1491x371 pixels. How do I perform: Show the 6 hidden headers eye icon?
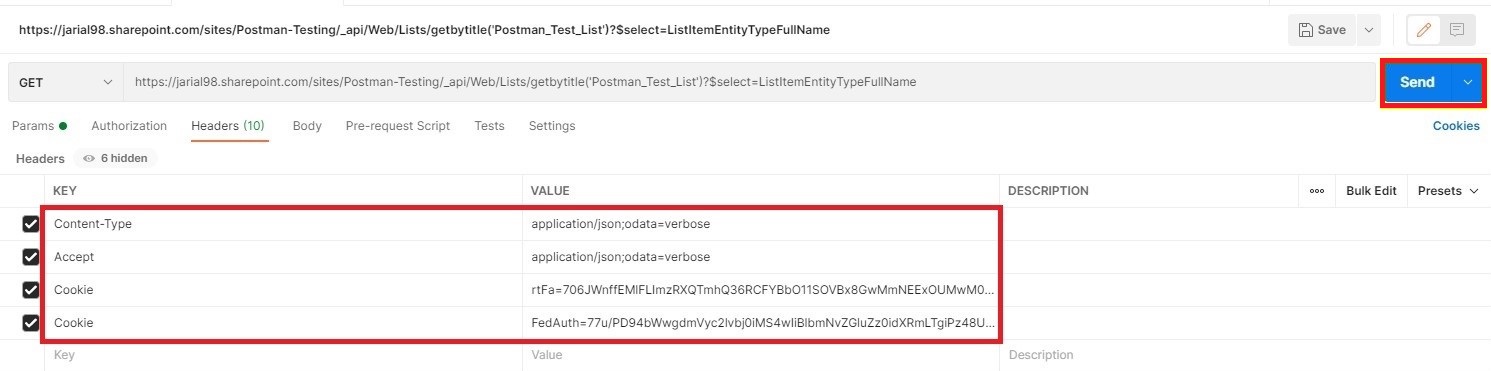click(89, 158)
